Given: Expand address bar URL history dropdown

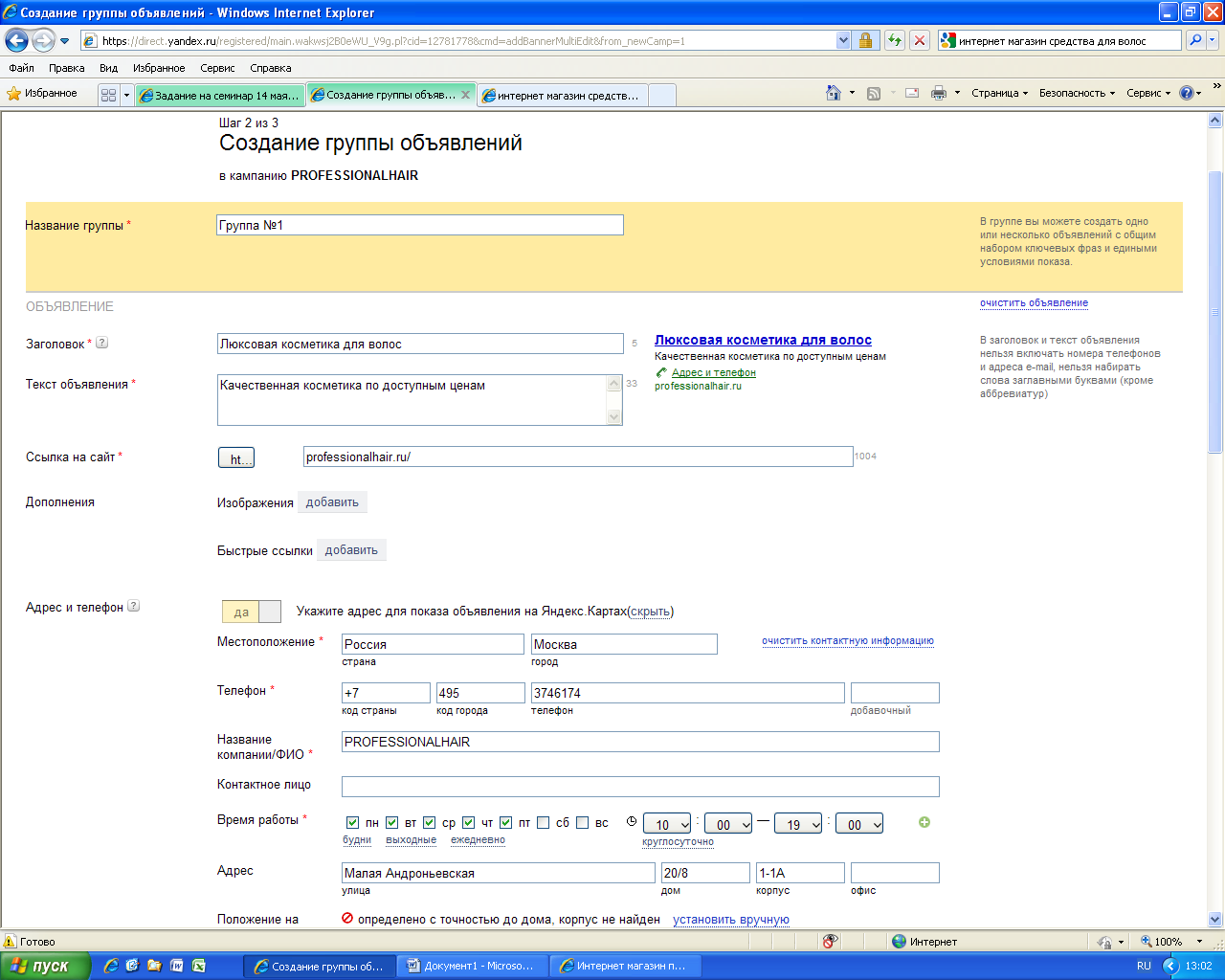Looking at the screenshot, I should (x=843, y=40).
